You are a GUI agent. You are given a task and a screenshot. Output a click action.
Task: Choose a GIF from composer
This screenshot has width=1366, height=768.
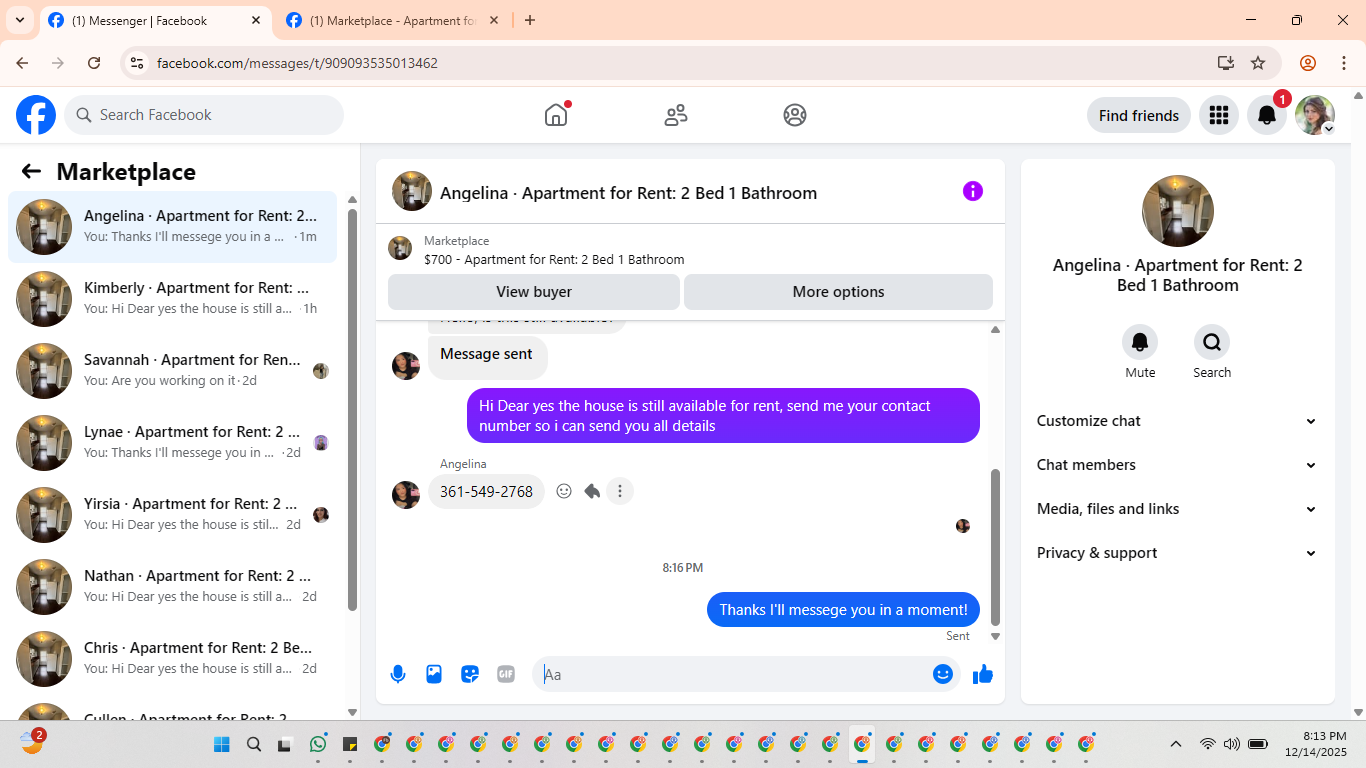(506, 674)
